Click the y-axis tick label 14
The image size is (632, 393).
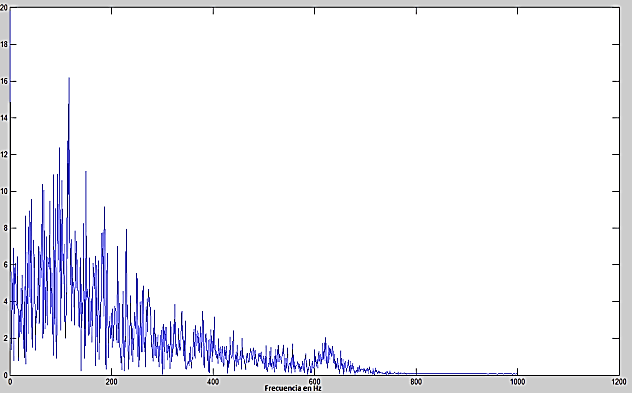point(4,118)
